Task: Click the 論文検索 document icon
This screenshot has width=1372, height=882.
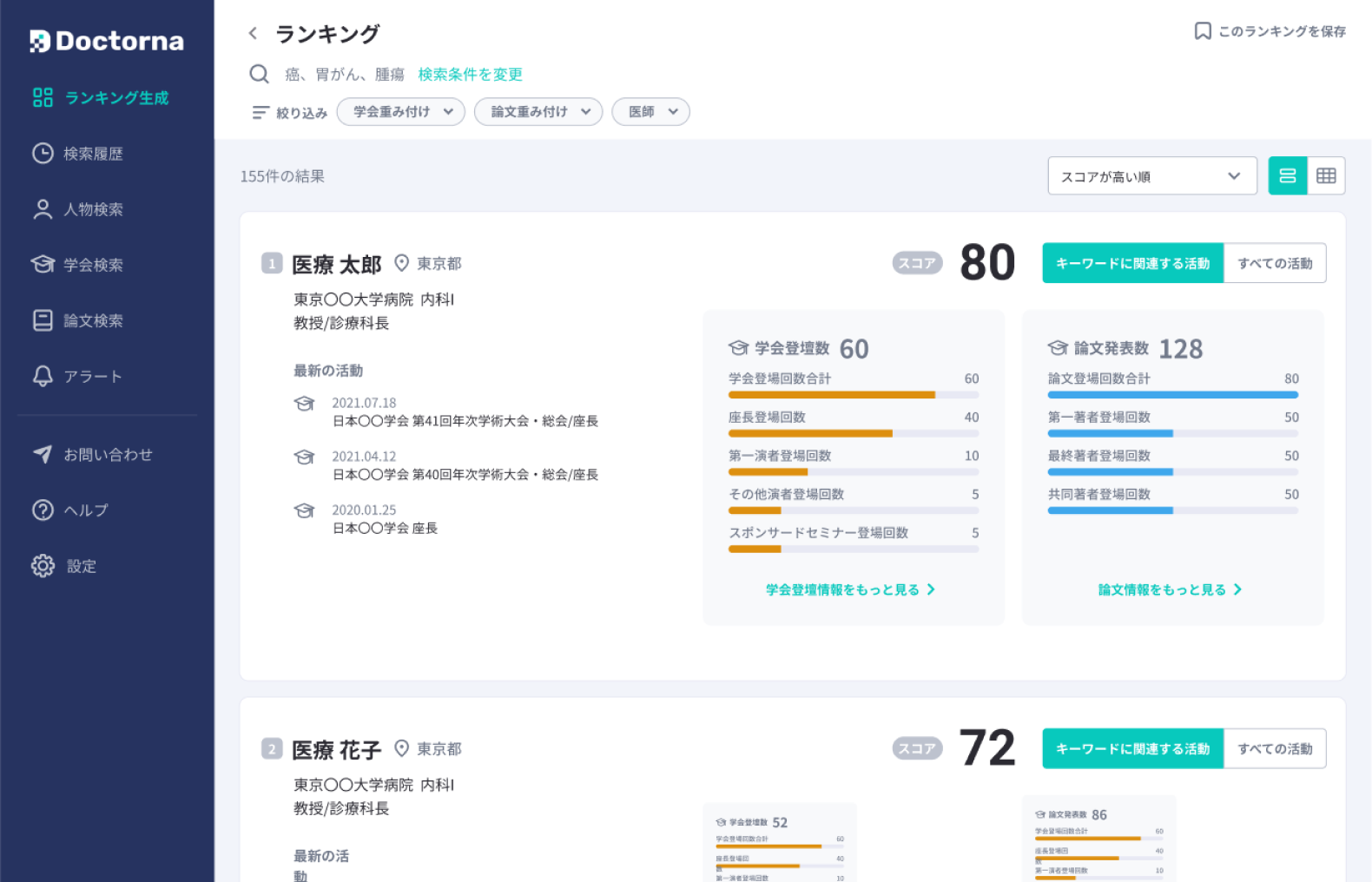Action: point(43,320)
